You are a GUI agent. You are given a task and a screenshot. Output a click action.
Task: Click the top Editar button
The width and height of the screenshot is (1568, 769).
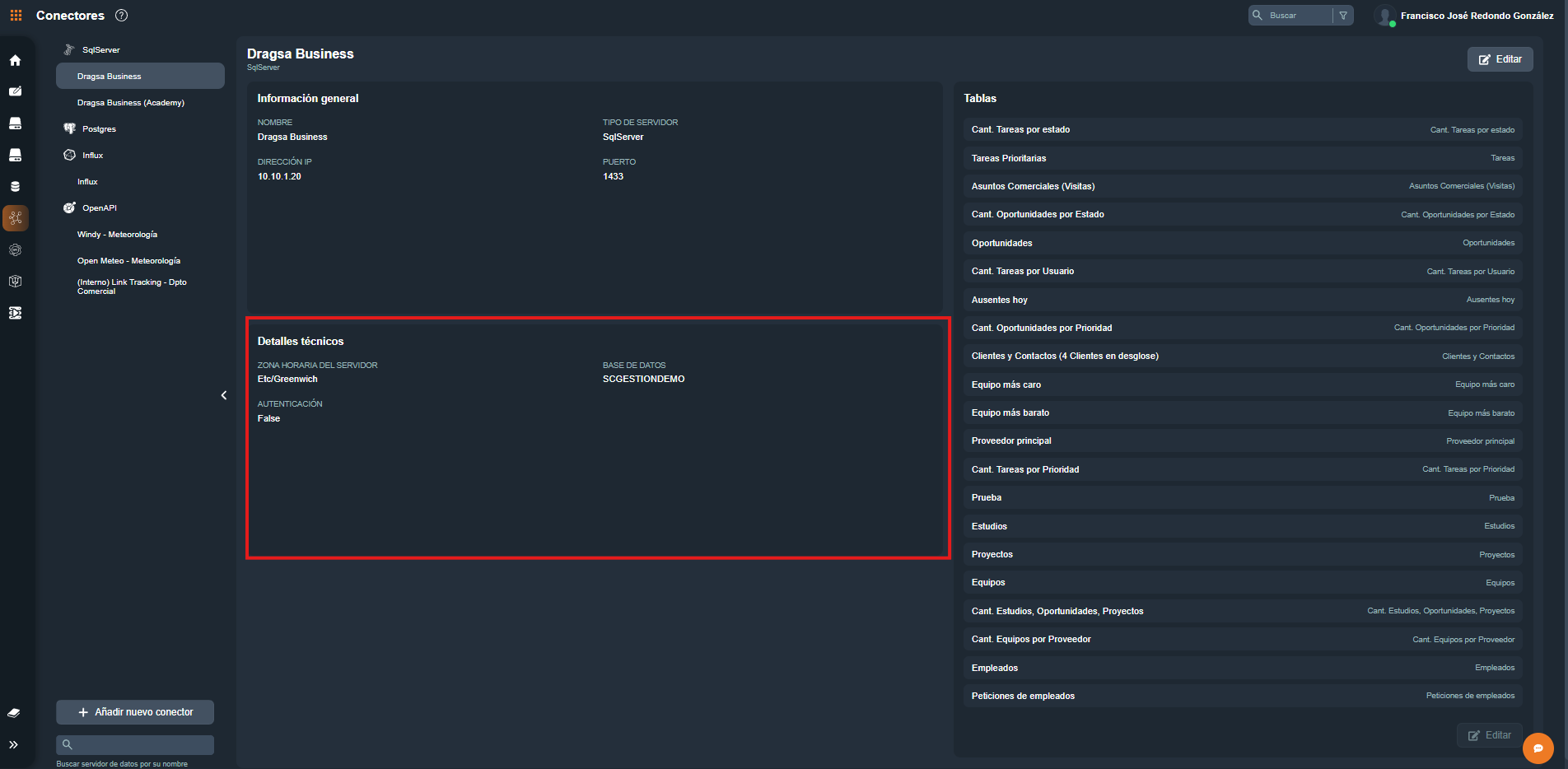tap(1500, 59)
